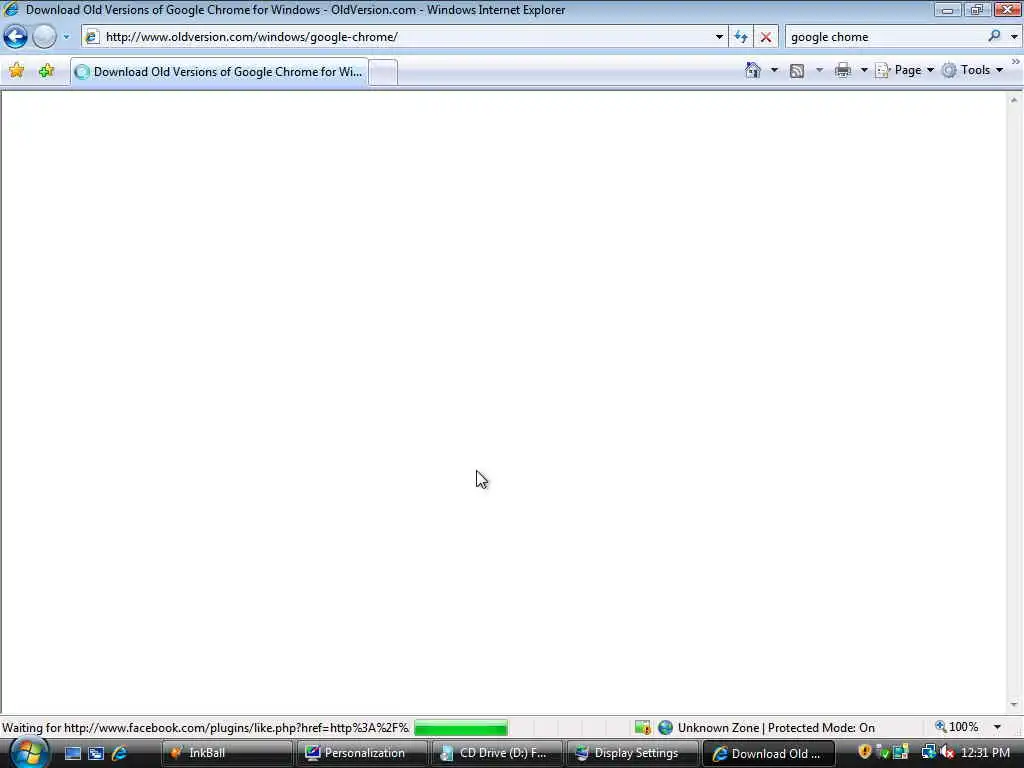Click Internet Explorer logo in title bar
The image size is (1024, 768).
[x=11, y=9]
